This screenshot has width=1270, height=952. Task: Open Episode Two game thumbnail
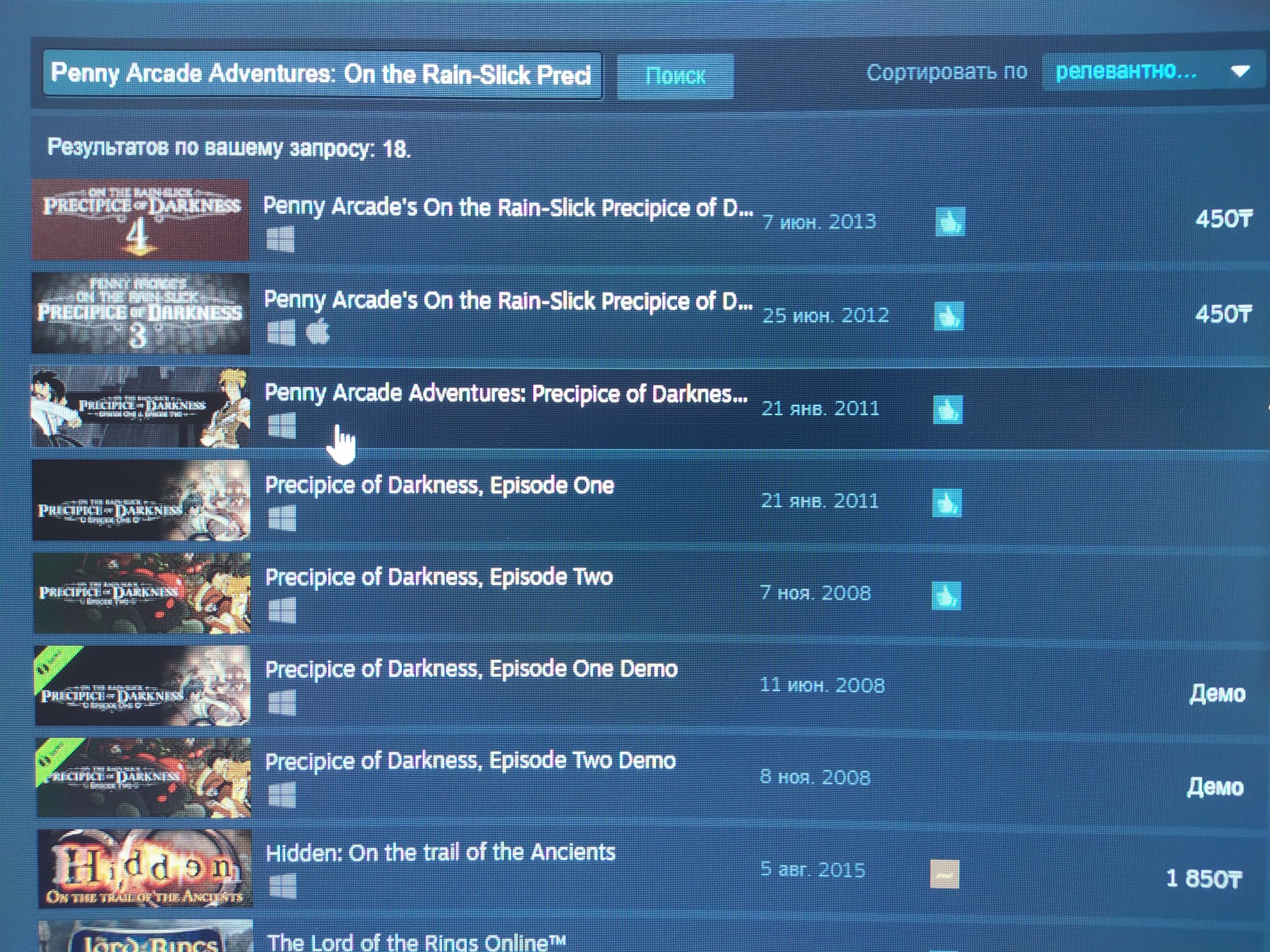point(142,593)
